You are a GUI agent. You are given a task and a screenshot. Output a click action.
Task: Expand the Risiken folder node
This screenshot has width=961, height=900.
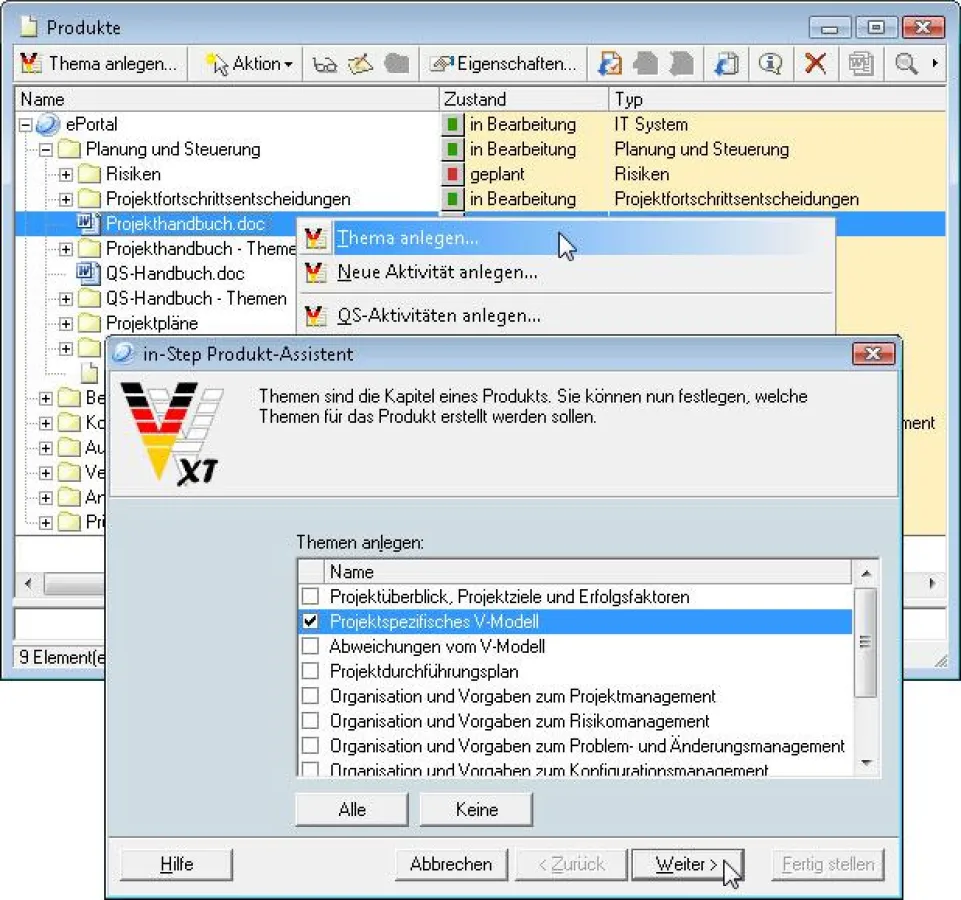click(x=66, y=175)
